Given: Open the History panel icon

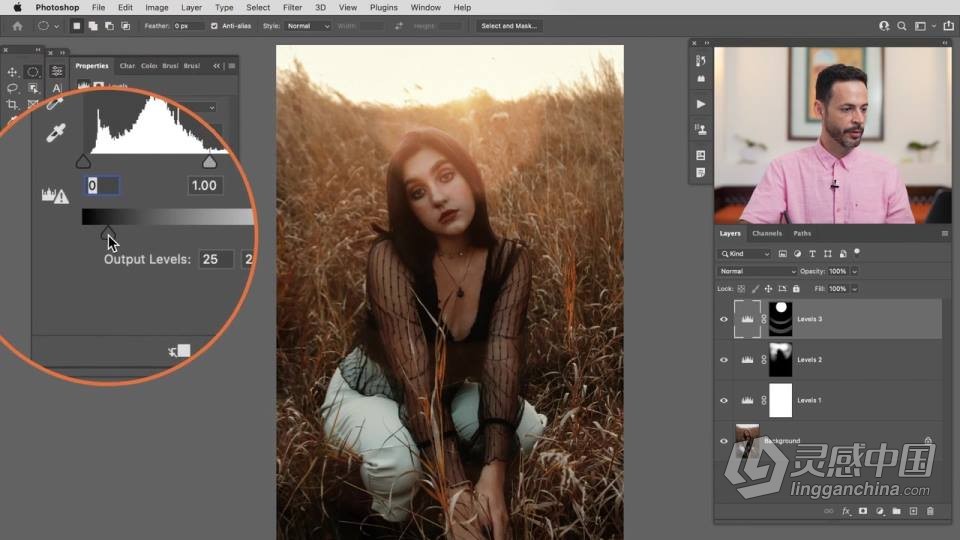Looking at the screenshot, I should tap(701, 61).
